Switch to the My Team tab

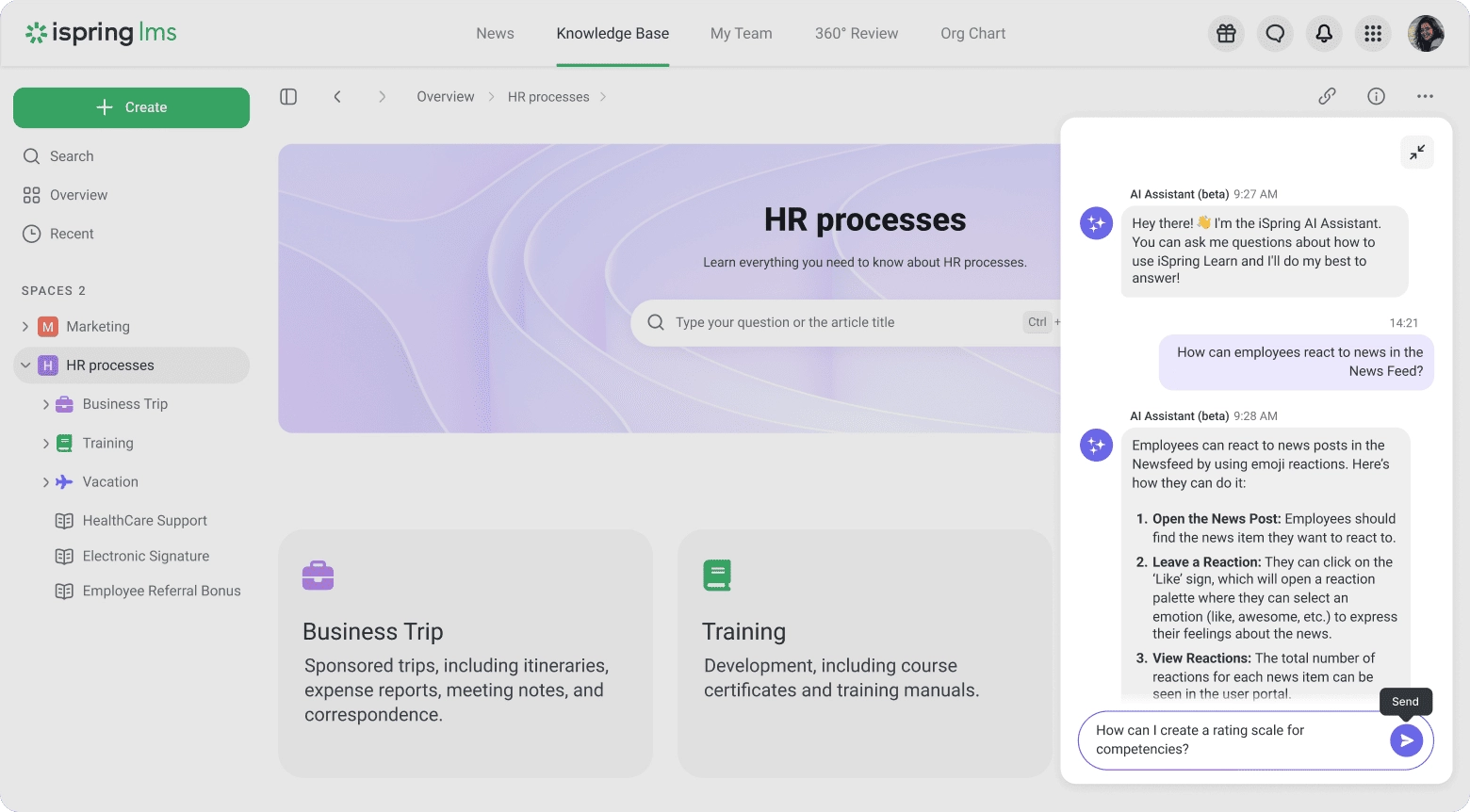[741, 33]
